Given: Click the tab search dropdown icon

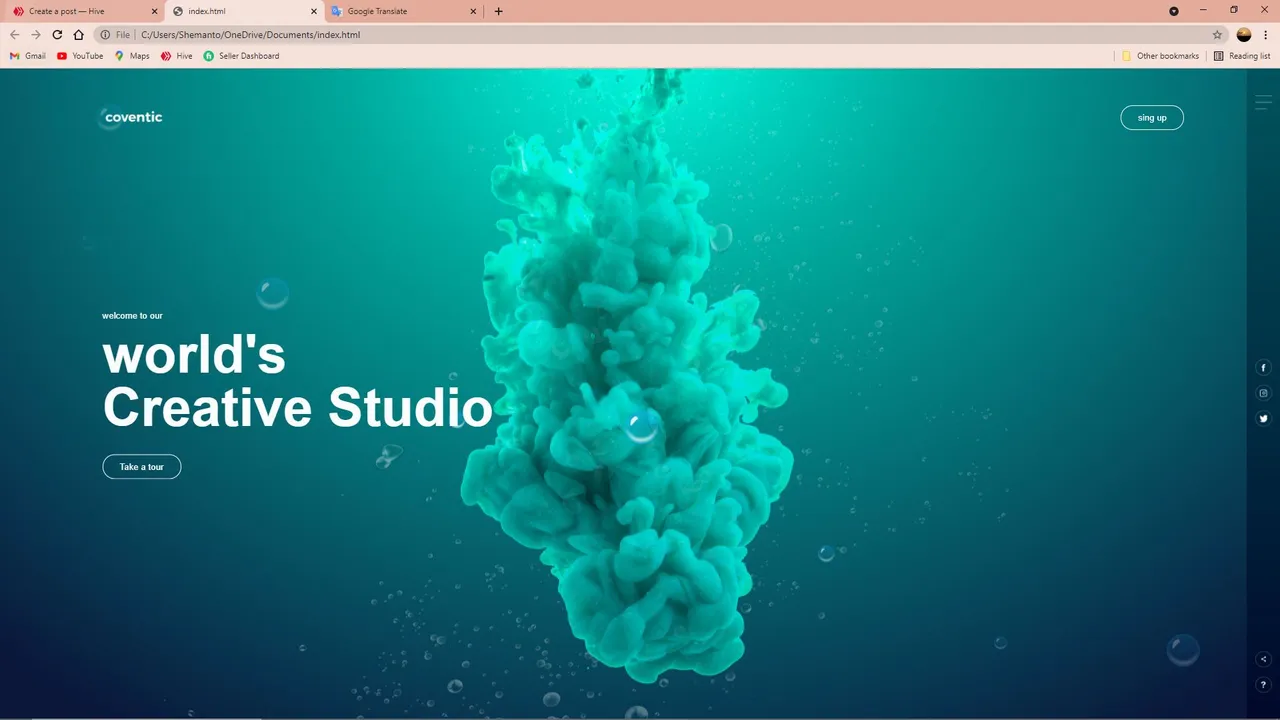Looking at the screenshot, I should (x=1174, y=11).
